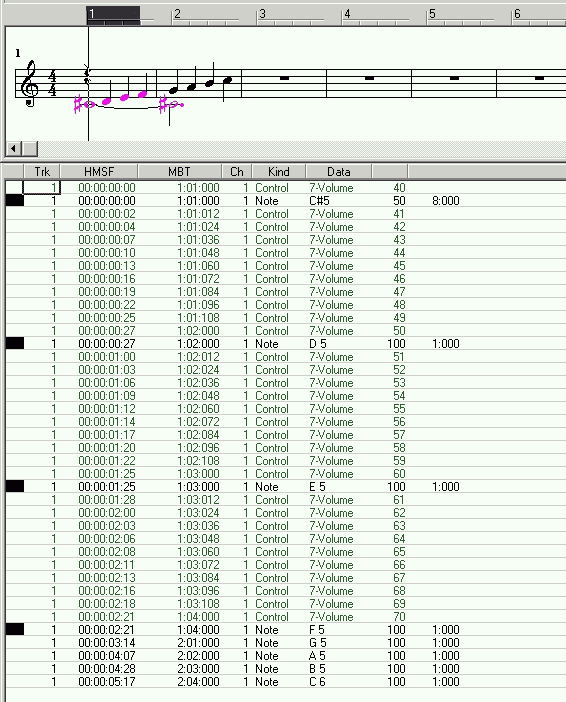Select the whole rest in measure 3
The image size is (566, 702).
[x=284, y=78]
